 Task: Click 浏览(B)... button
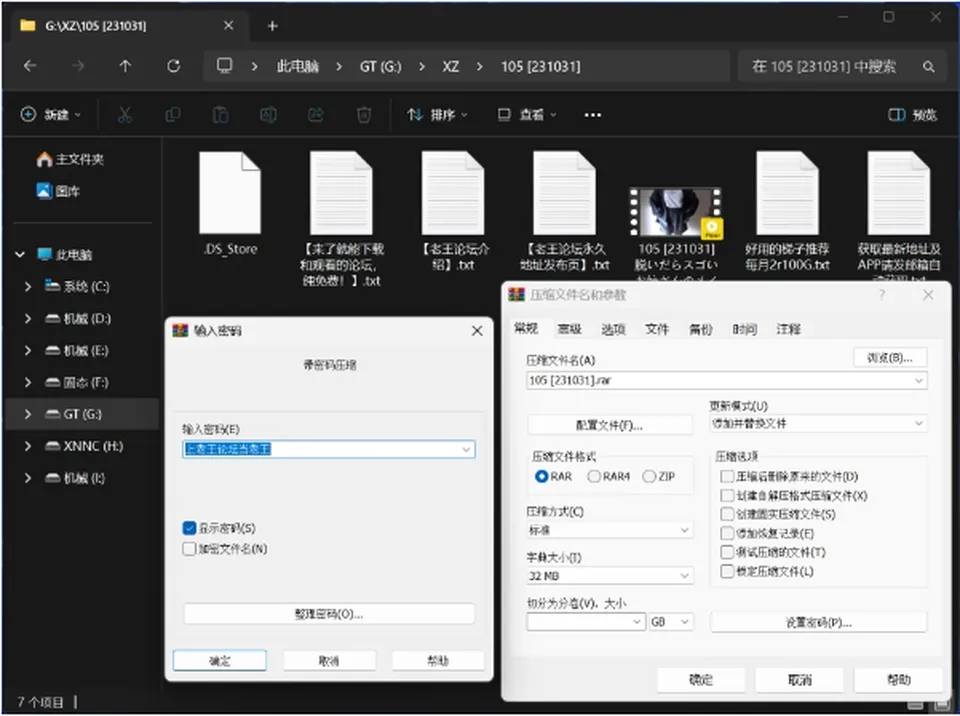pos(890,358)
